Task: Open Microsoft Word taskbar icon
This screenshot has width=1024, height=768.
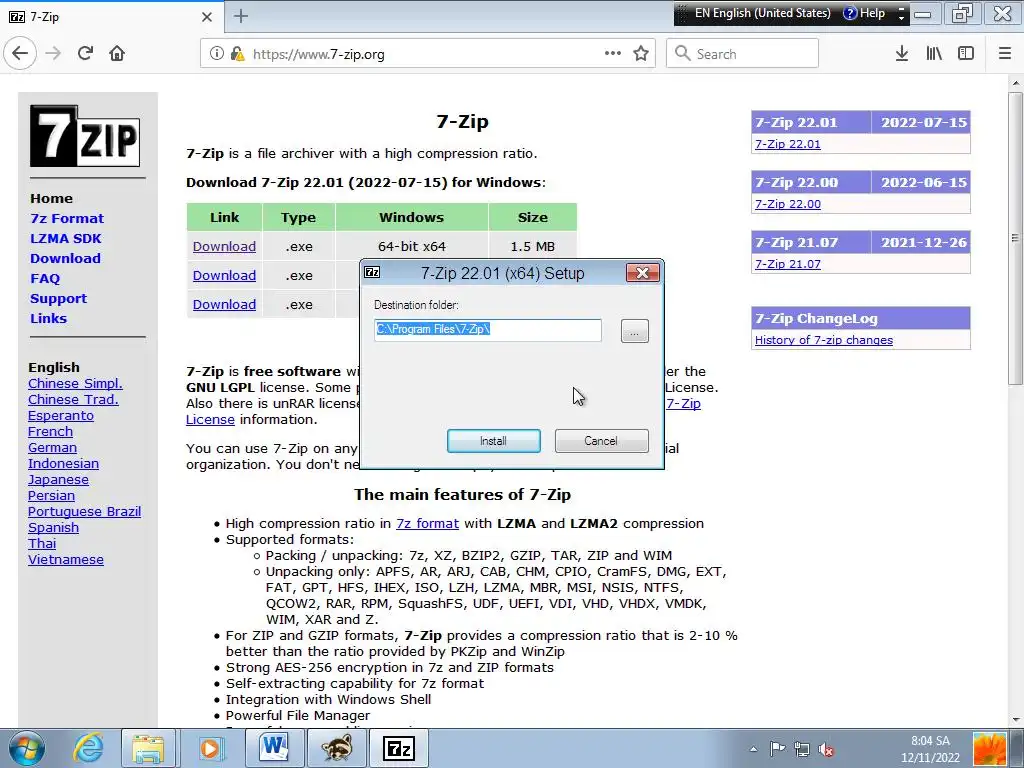Action: pyautogui.click(x=274, y=748)
